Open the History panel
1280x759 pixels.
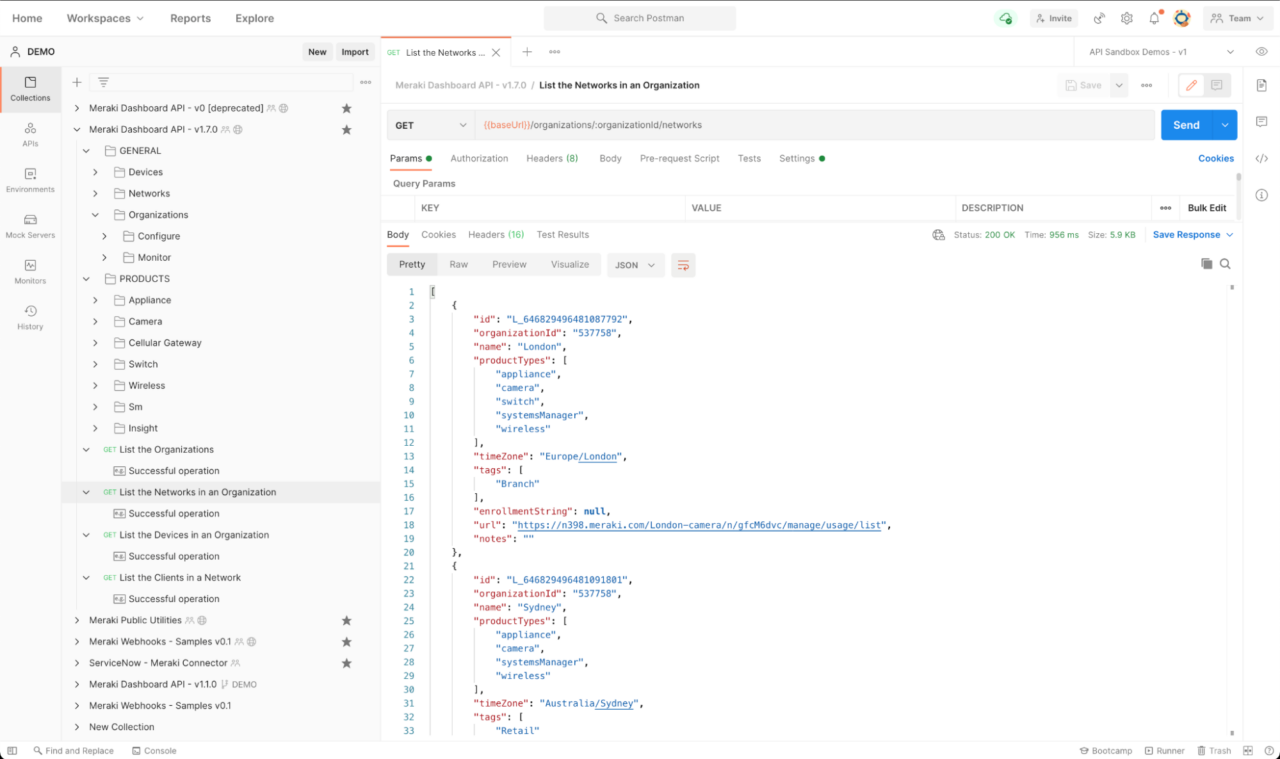click(x=29, y=315)
